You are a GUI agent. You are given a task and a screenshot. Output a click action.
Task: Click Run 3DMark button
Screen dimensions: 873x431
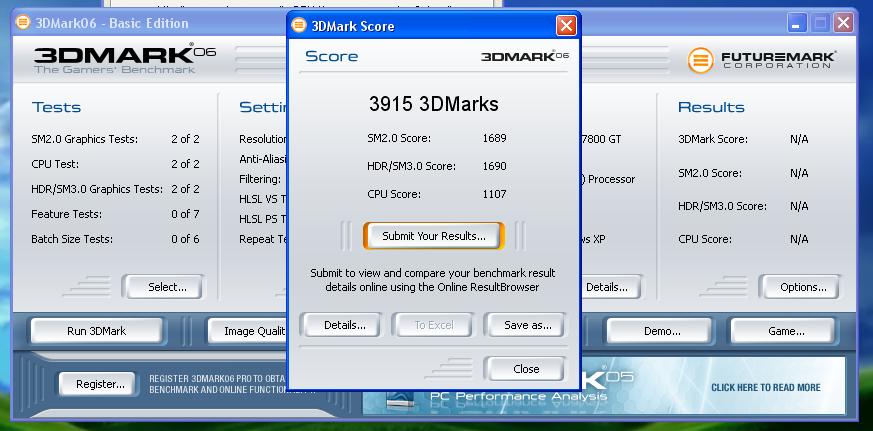click(x=96, y=331)
